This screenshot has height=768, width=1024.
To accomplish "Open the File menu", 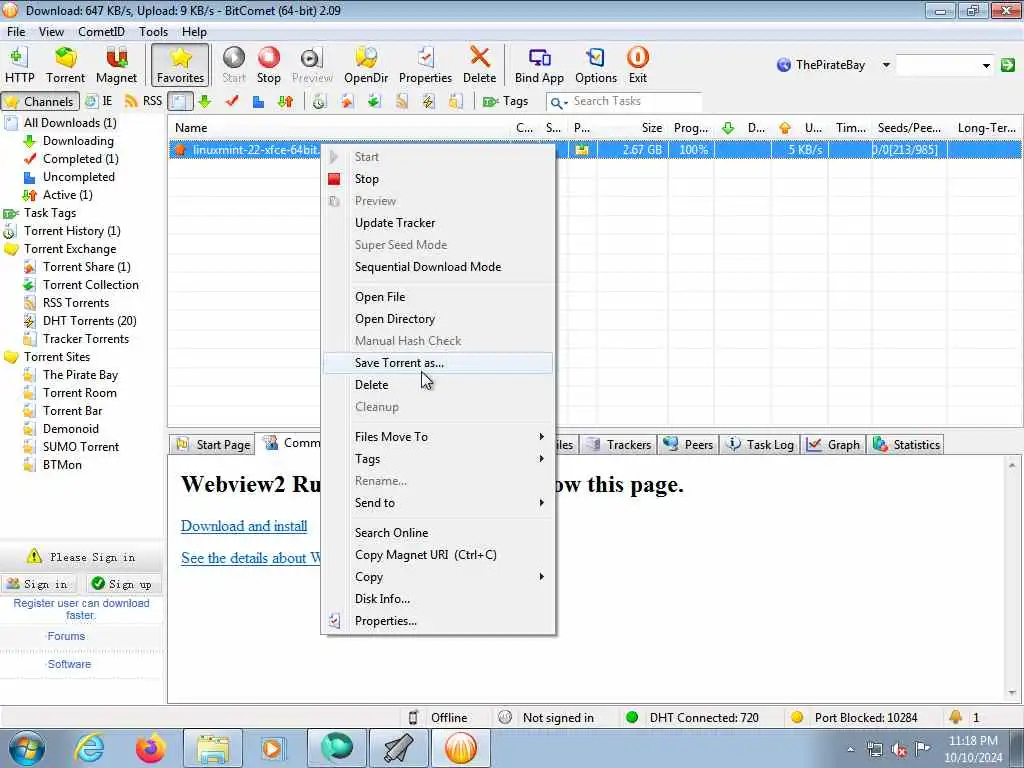I will tap(16, 31).
